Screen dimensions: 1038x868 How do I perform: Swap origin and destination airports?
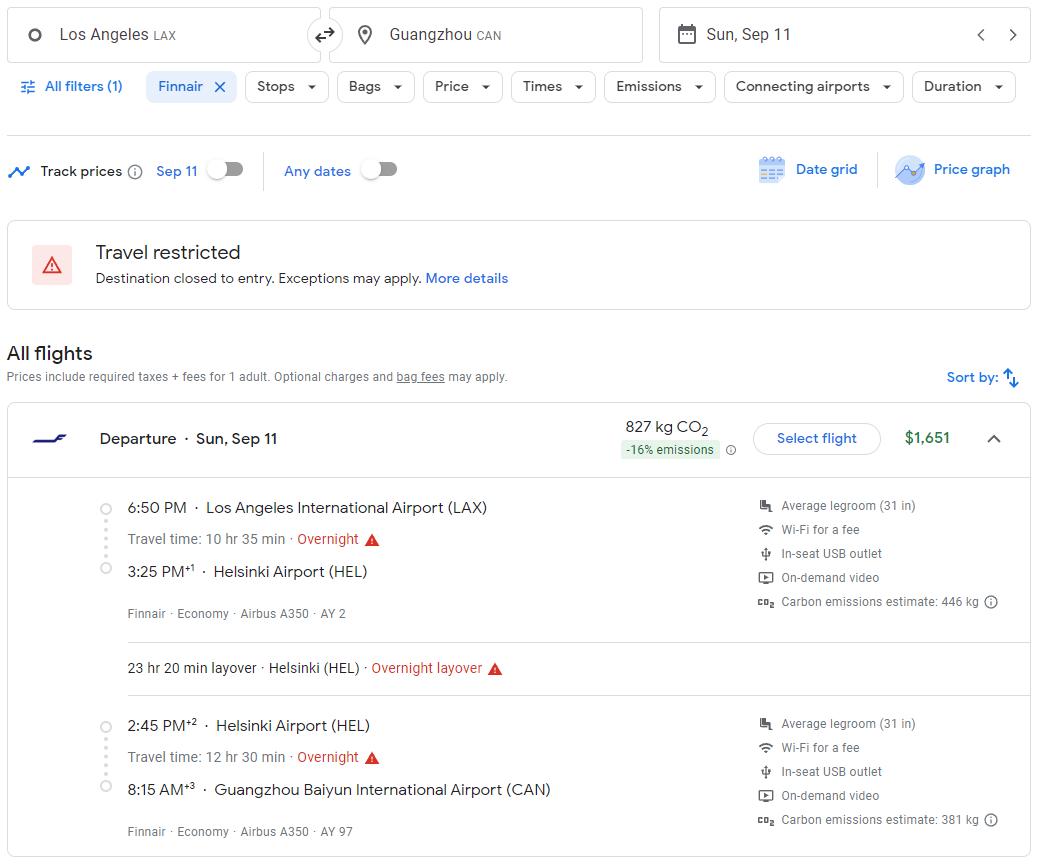pos(325,35)
